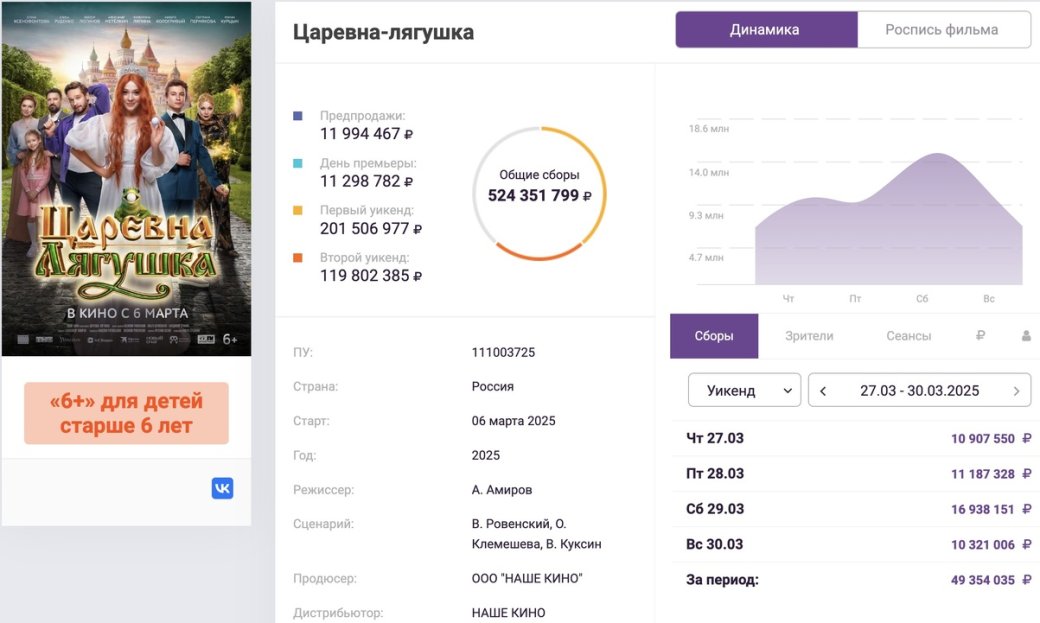This screenshot has width=1040, height=623.
Task: Select the Зрители tab
Action: 809,336
